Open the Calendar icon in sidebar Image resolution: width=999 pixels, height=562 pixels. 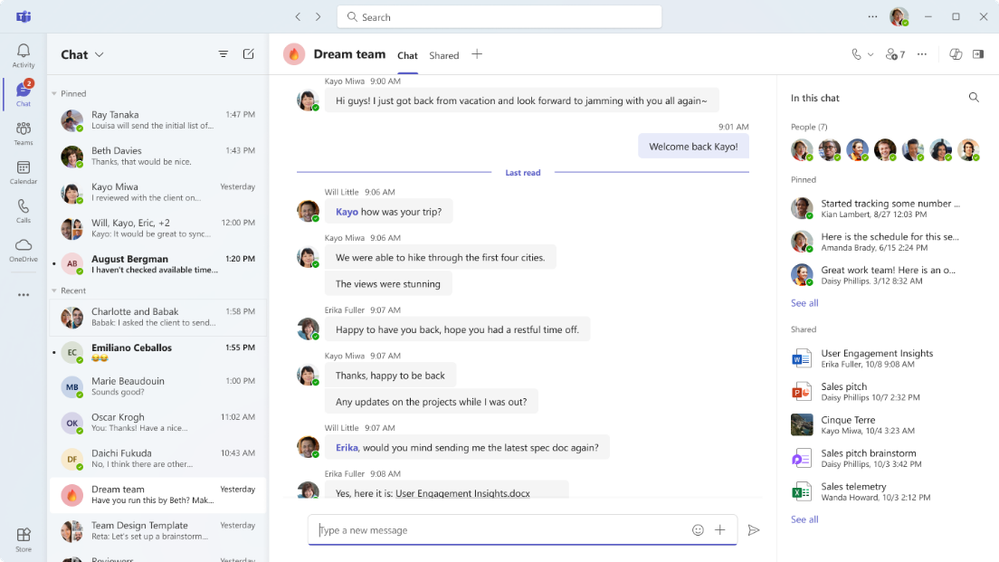(x=24, y=172)
